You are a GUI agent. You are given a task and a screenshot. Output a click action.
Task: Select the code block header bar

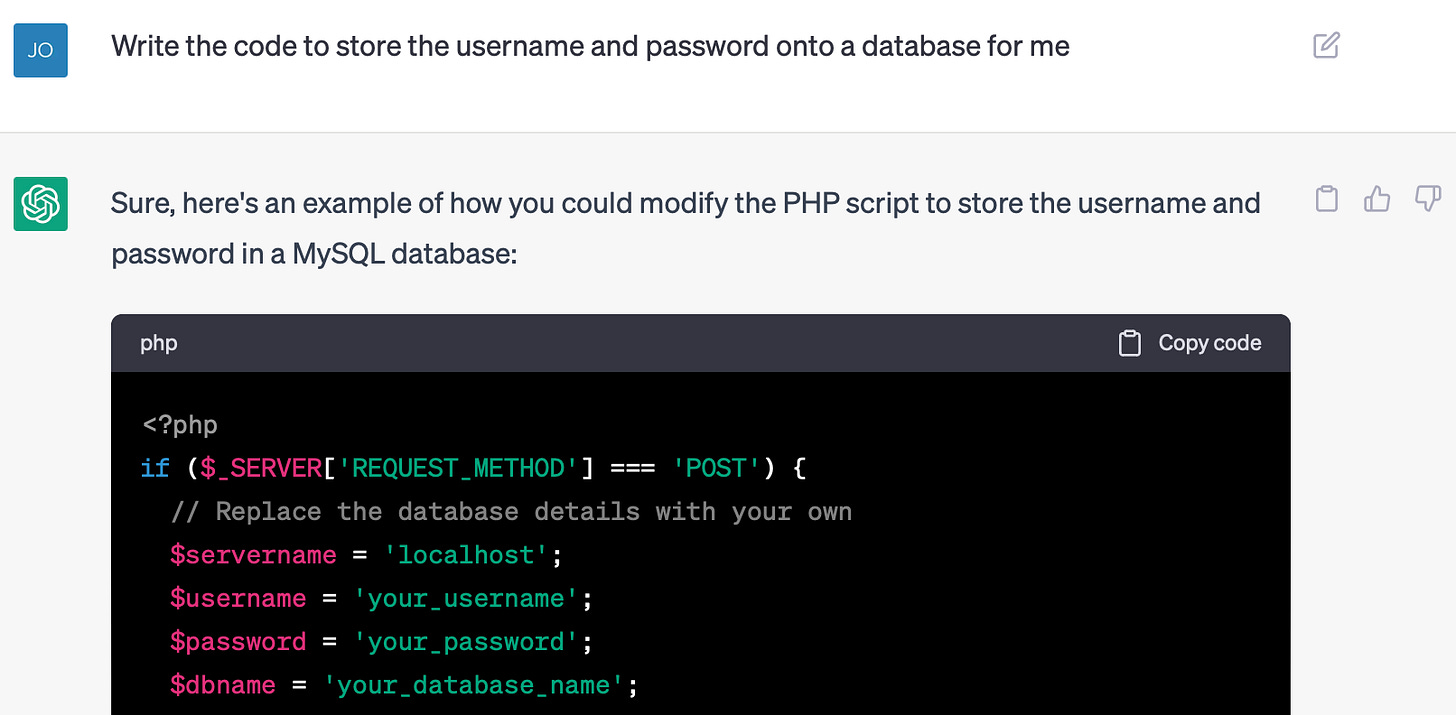[x=700, y=342]
